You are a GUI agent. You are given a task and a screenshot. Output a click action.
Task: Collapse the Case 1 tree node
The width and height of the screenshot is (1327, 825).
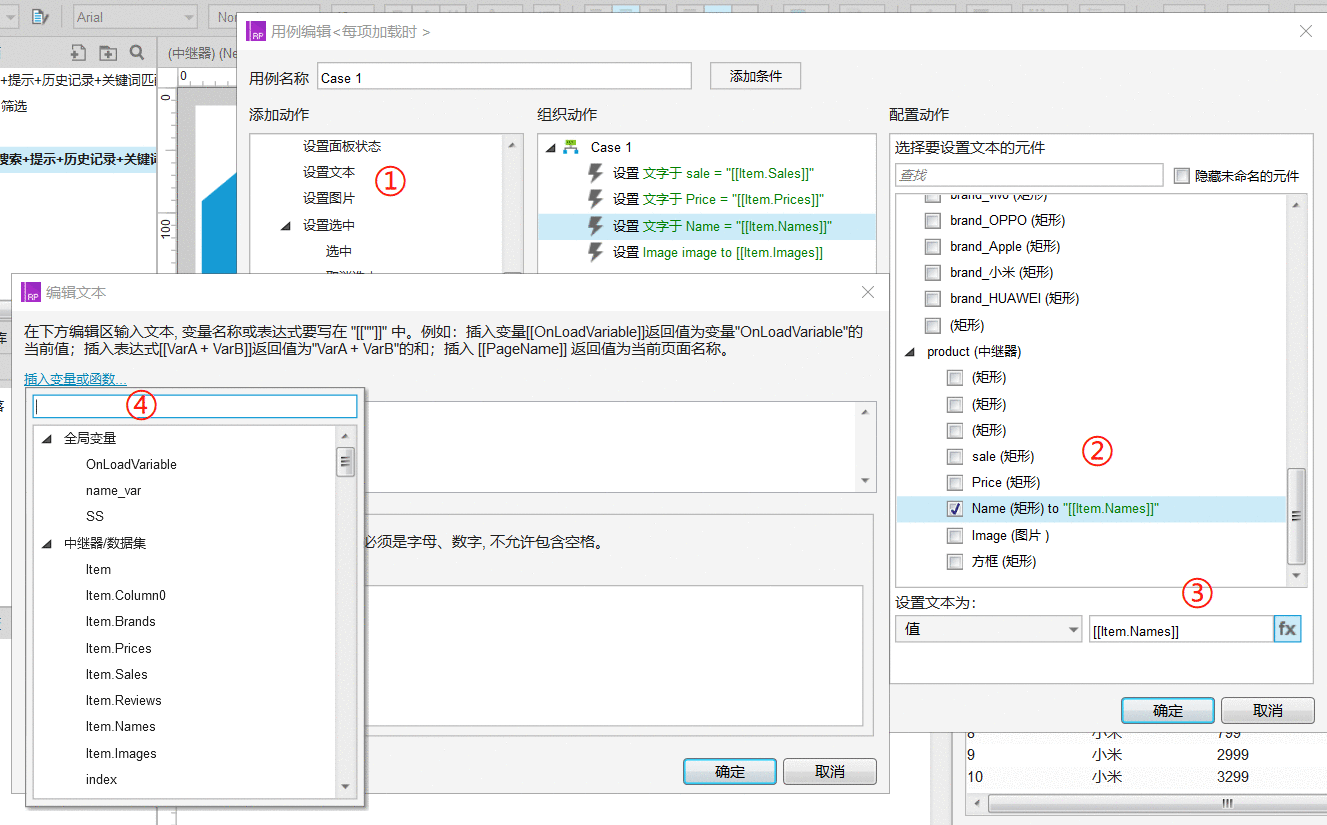click(x=550, y=147)
